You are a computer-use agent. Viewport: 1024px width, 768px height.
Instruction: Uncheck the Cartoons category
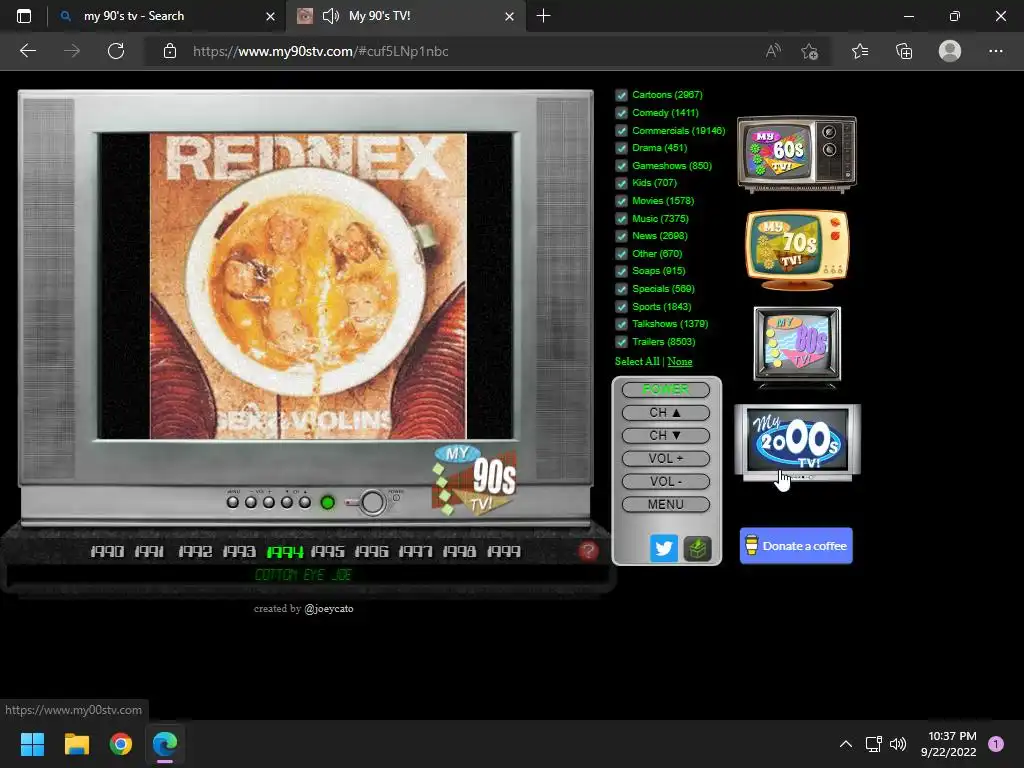[x=622, y=95]
